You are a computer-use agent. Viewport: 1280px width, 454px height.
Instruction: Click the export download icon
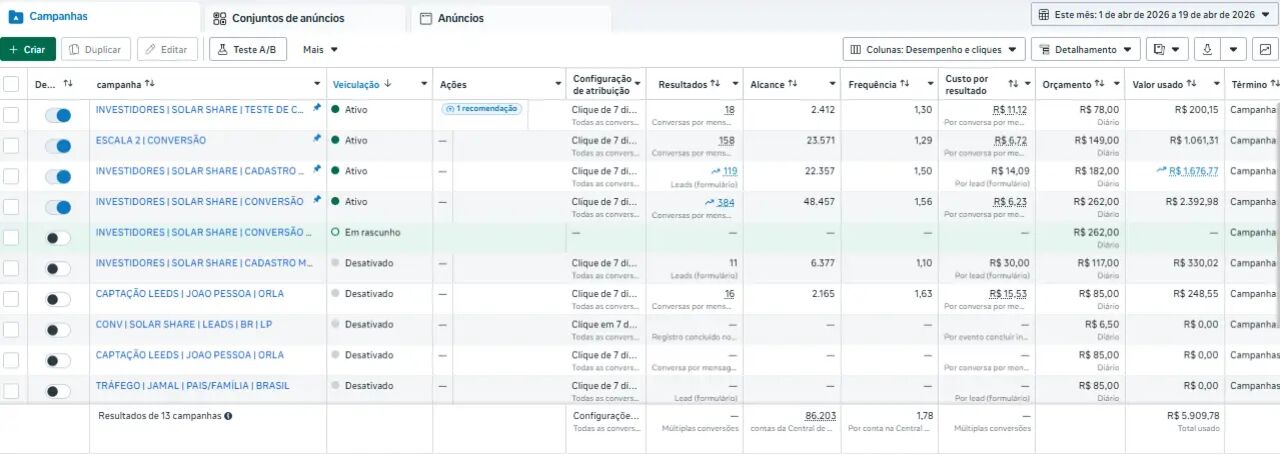1208,49
